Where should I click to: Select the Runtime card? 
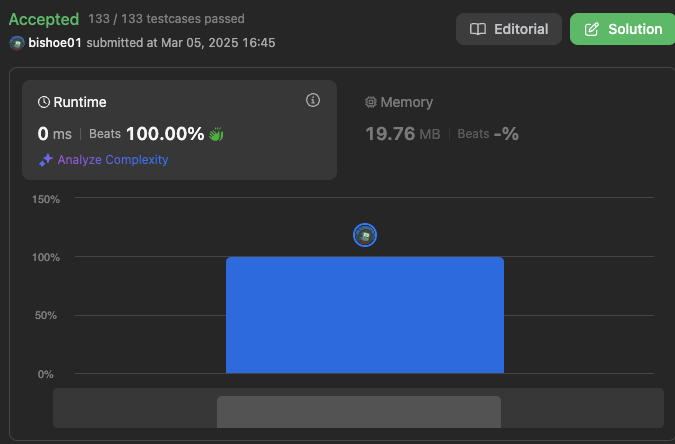pyautogui.click(x=179, y=130)
